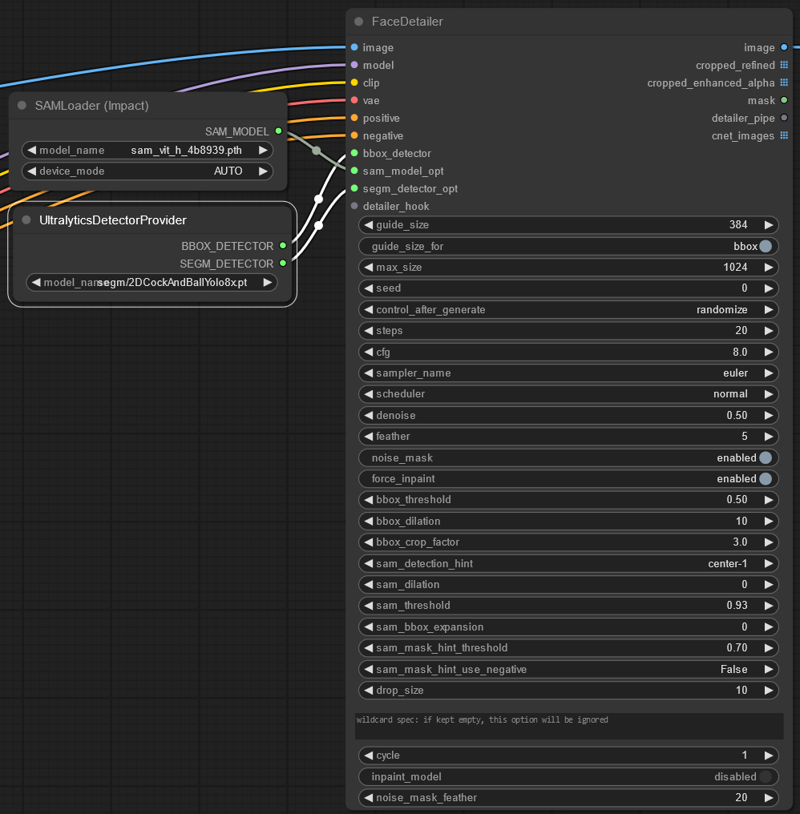
Task: Click the wildcard spec text field
Action: point(569,726)
